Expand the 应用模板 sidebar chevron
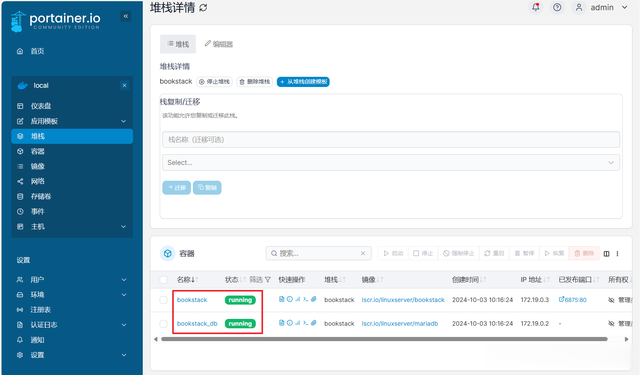Viewport: 640px width, 375px height. [x=123, y=121]
